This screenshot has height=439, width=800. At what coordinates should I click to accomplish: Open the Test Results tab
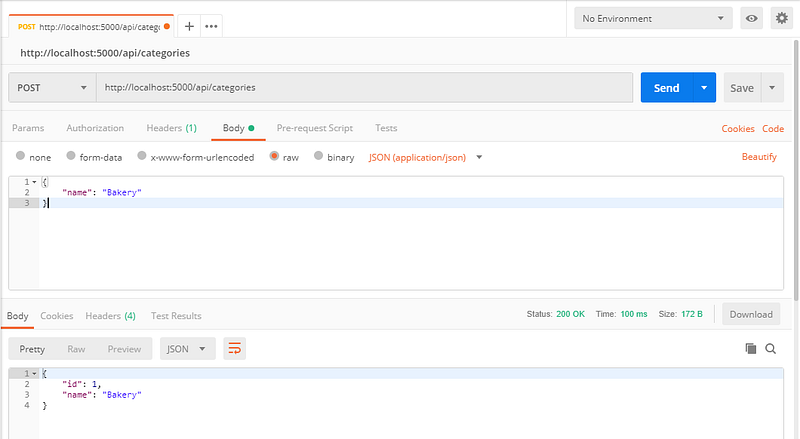coord(176,316)
